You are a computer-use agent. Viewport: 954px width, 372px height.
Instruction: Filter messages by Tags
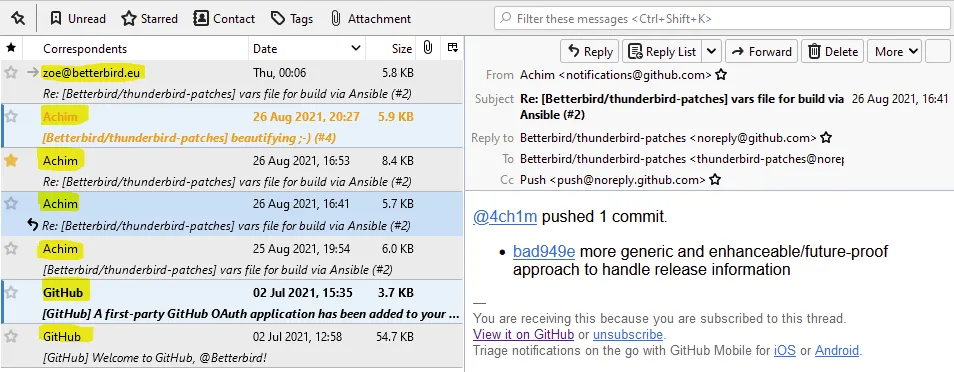pos(291,19)
